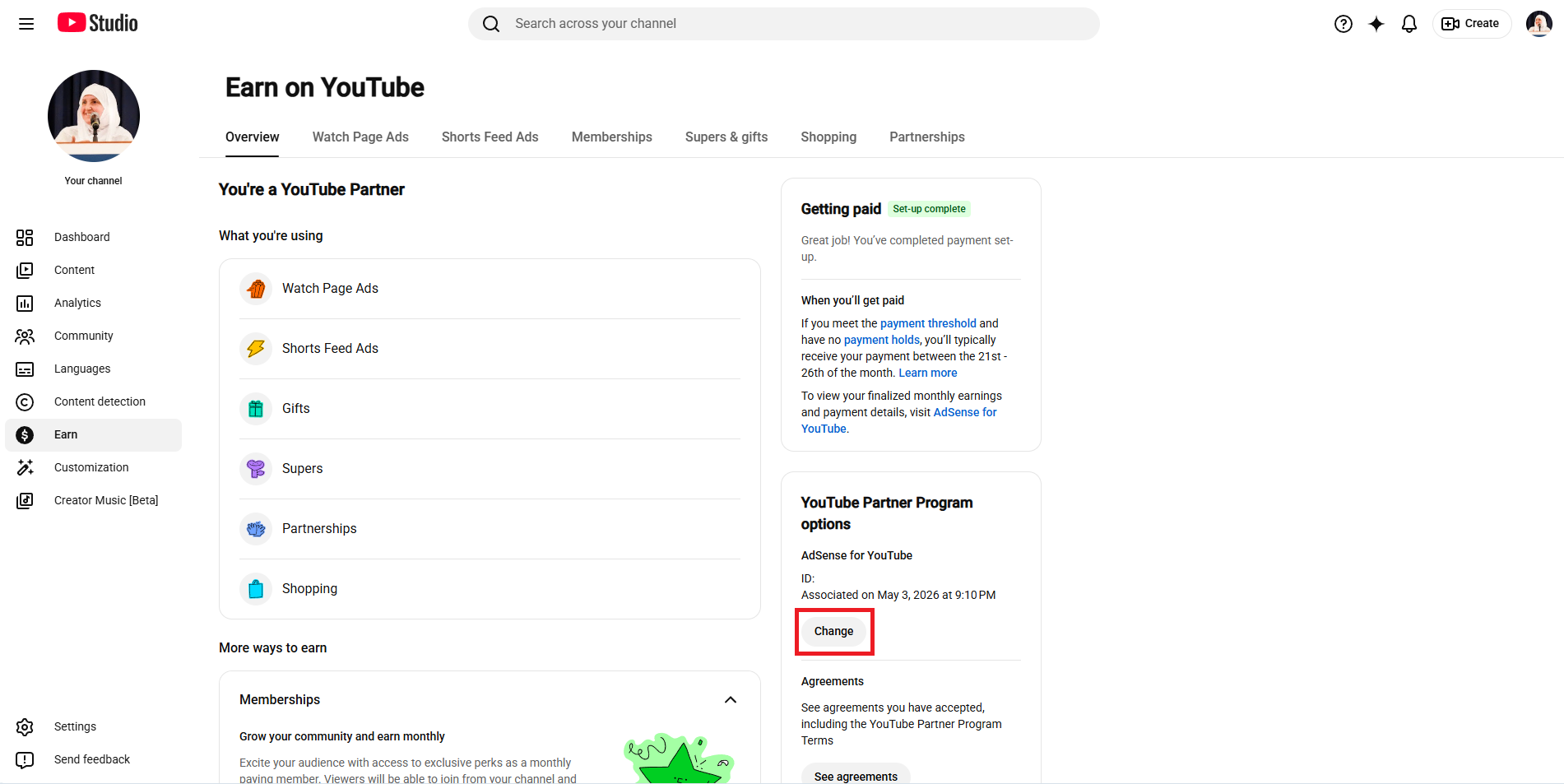The width and height of the screenshot is (1564, 784).
Task: Open Content detection in the sidebar
Action: tap(94, 401)
